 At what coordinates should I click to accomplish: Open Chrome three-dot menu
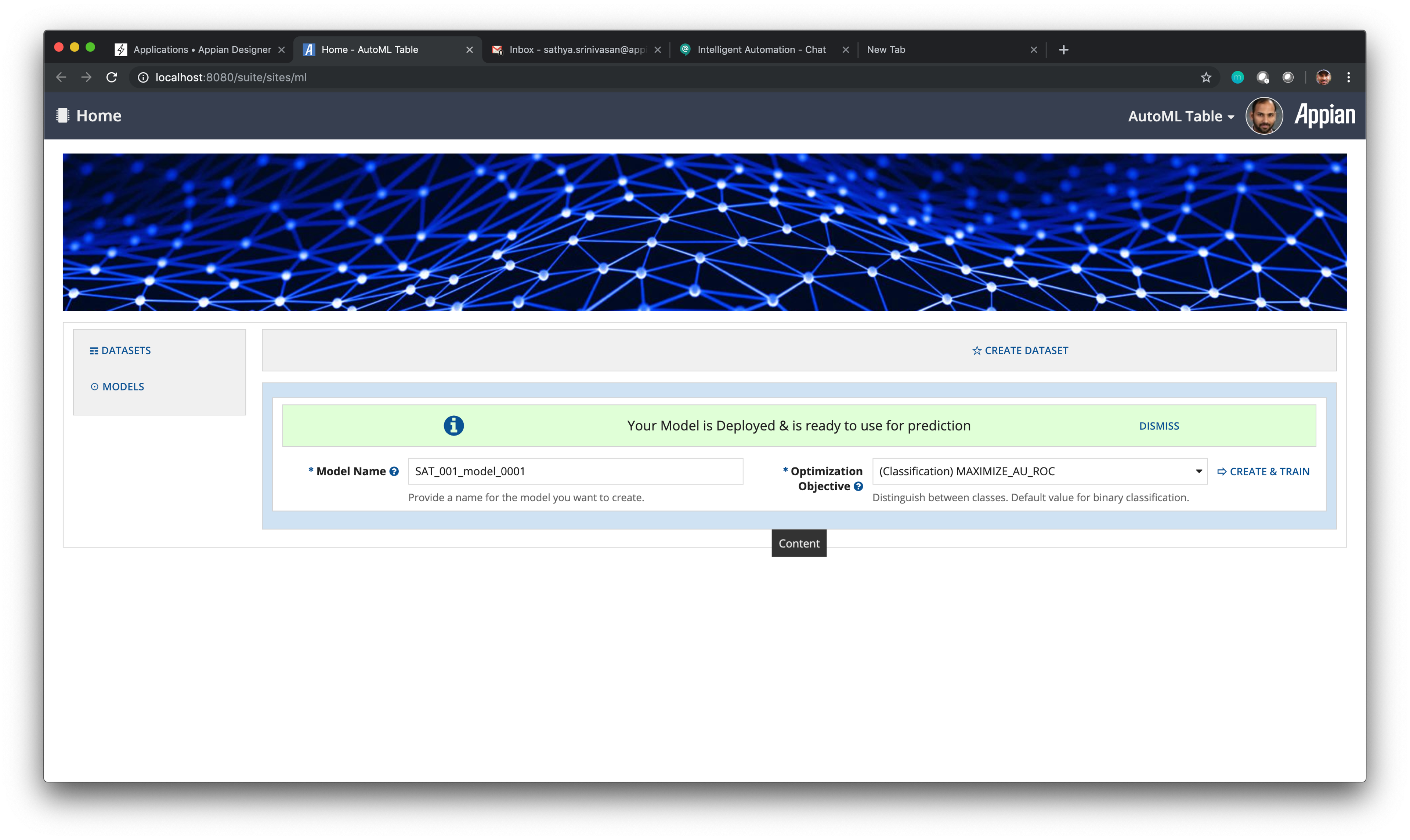click(1348, 77)
